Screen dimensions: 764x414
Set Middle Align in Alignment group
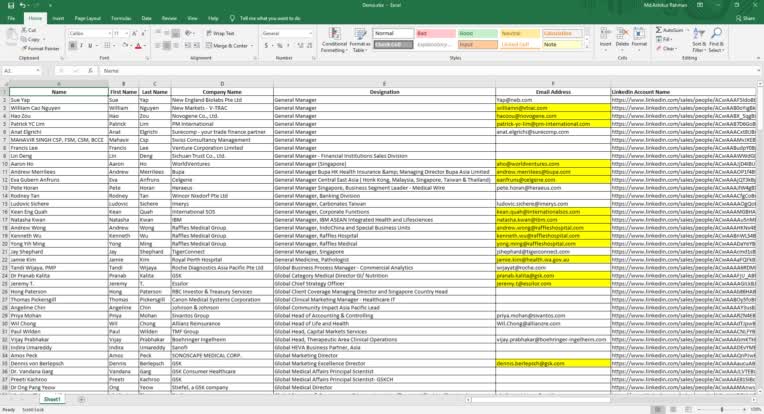click(167, 33)
